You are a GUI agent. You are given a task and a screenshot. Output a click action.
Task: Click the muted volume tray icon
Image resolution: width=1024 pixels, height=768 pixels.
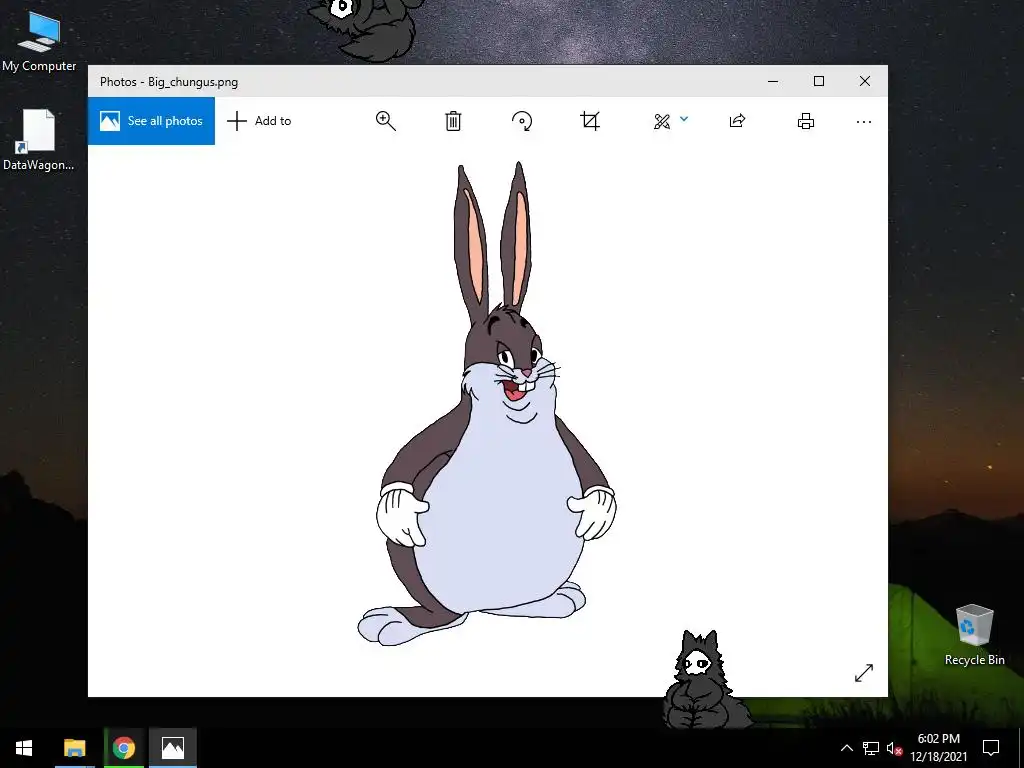tap(894, 748)
